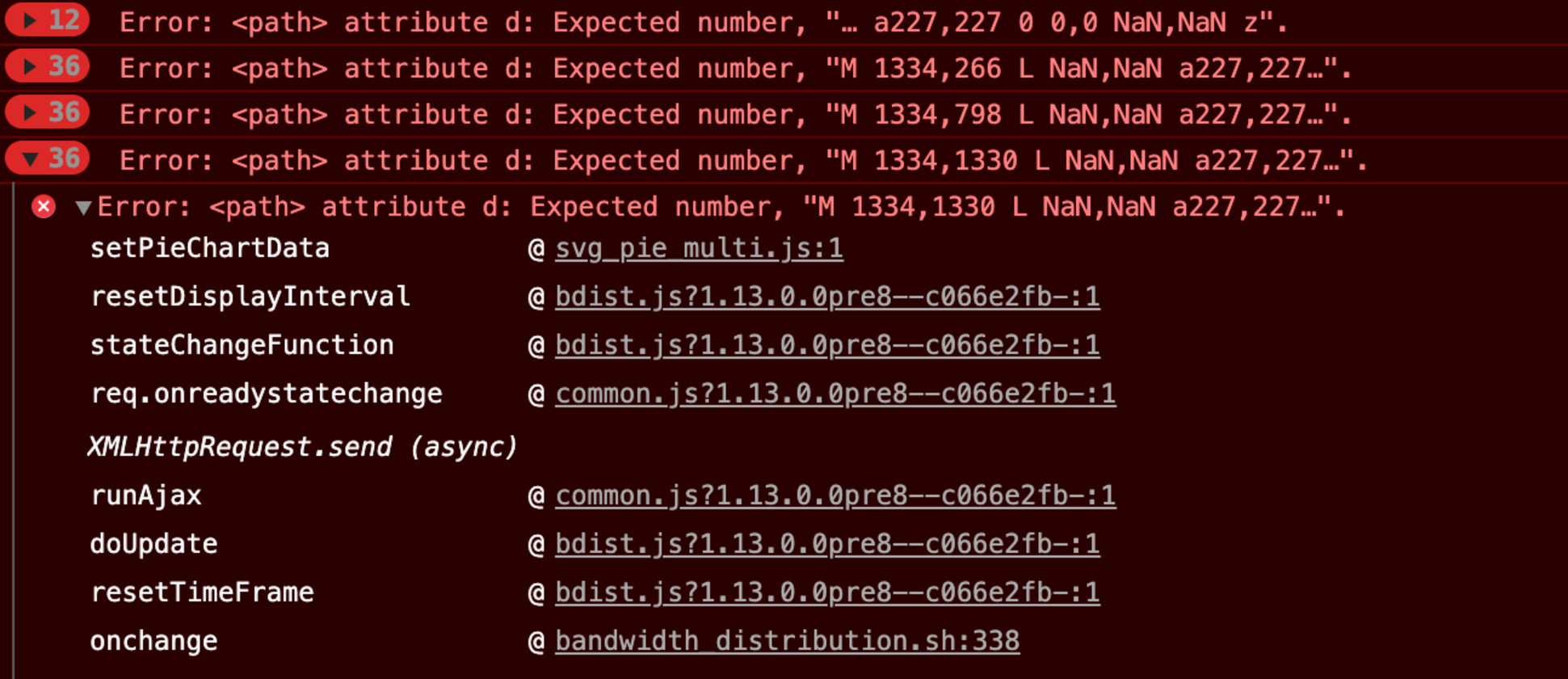Open bdist.js link for resetDisplayInterval
This screenshot has width=1568, height=679.
coord(827,297)
